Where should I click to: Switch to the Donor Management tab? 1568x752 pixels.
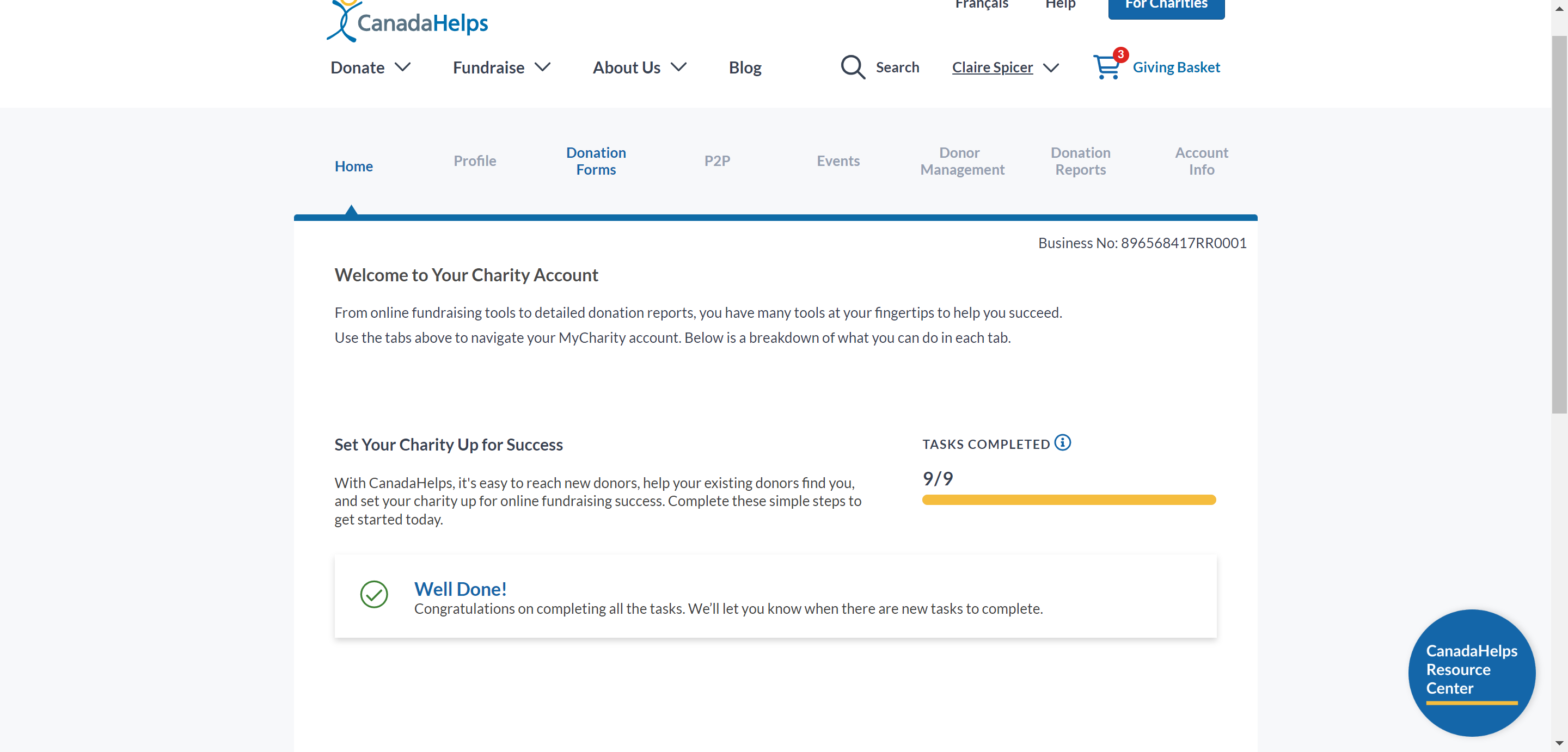[961, 161]
